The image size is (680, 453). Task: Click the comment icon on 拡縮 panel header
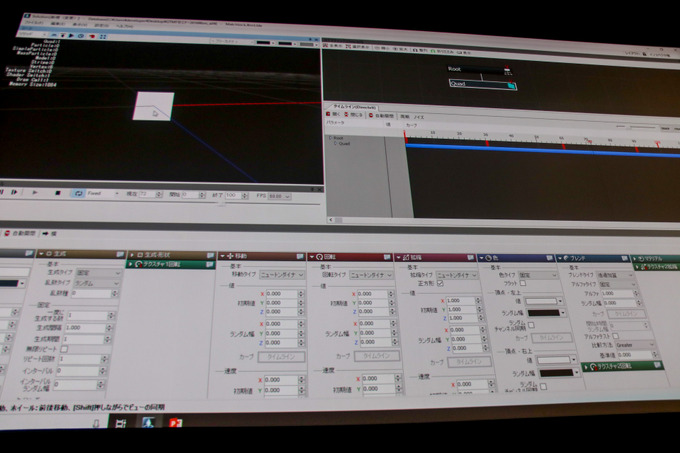click(x=470, y=257)
